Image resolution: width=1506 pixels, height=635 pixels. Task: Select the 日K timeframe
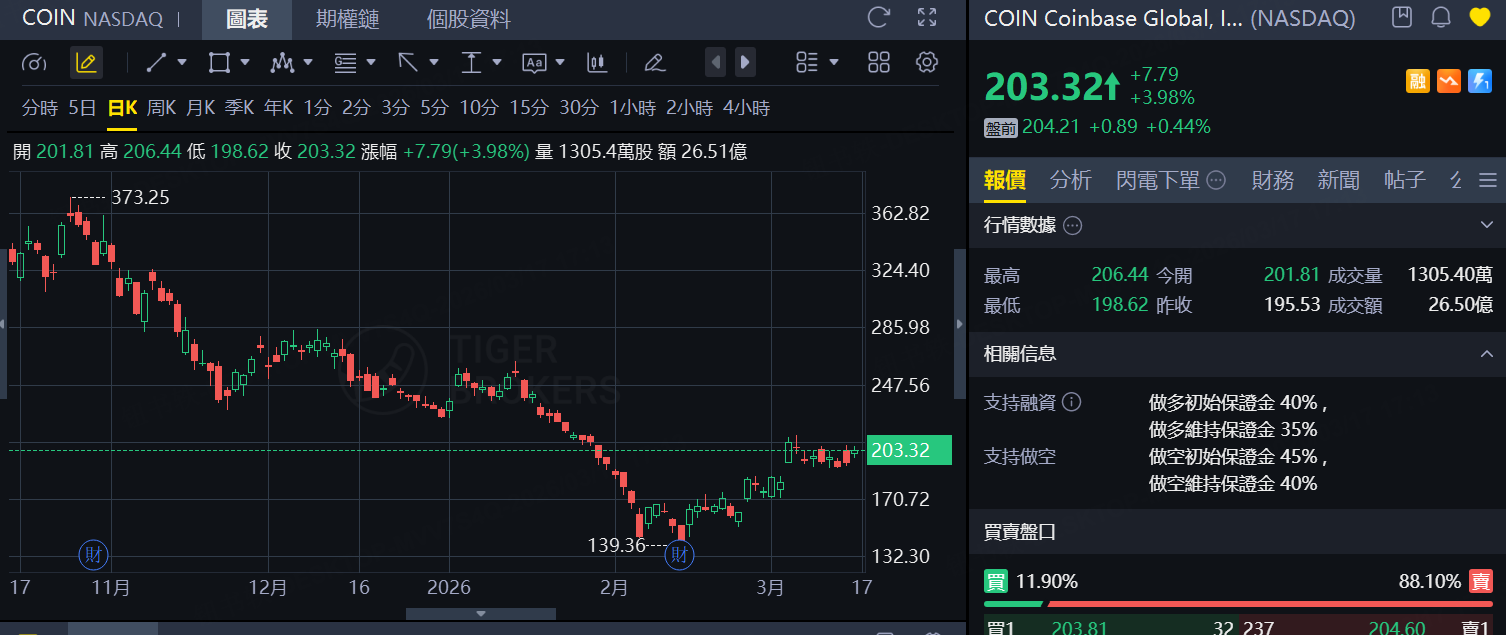[122, 108]
